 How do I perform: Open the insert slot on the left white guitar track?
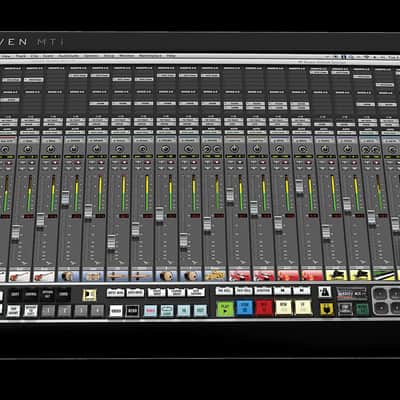point(34,80)
